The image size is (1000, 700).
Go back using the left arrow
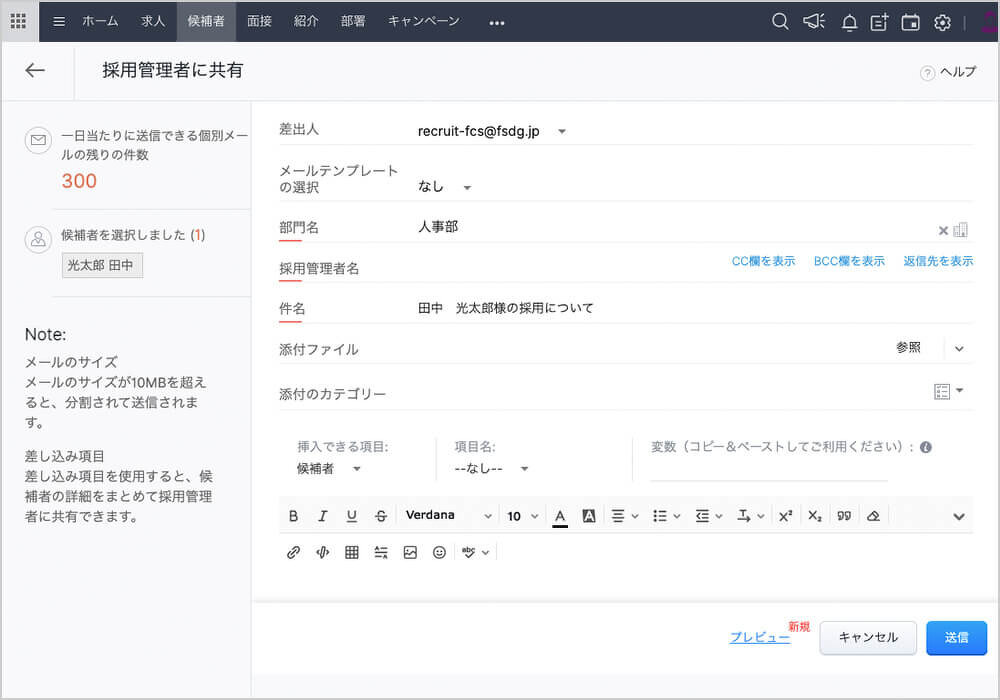[35, 70]
